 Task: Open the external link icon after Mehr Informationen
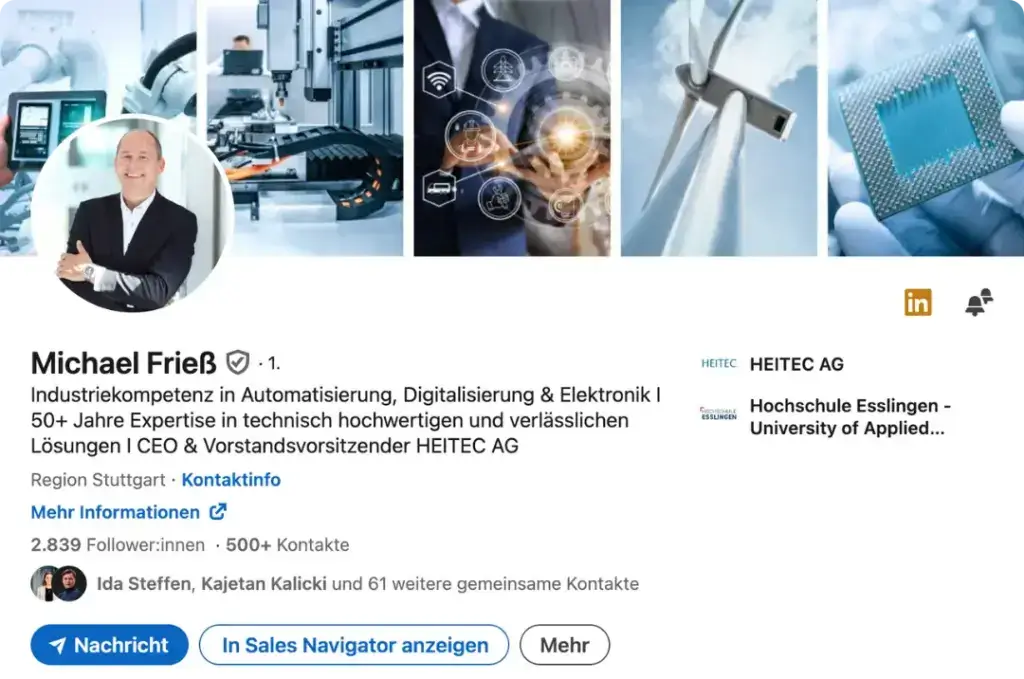(218, 512)
